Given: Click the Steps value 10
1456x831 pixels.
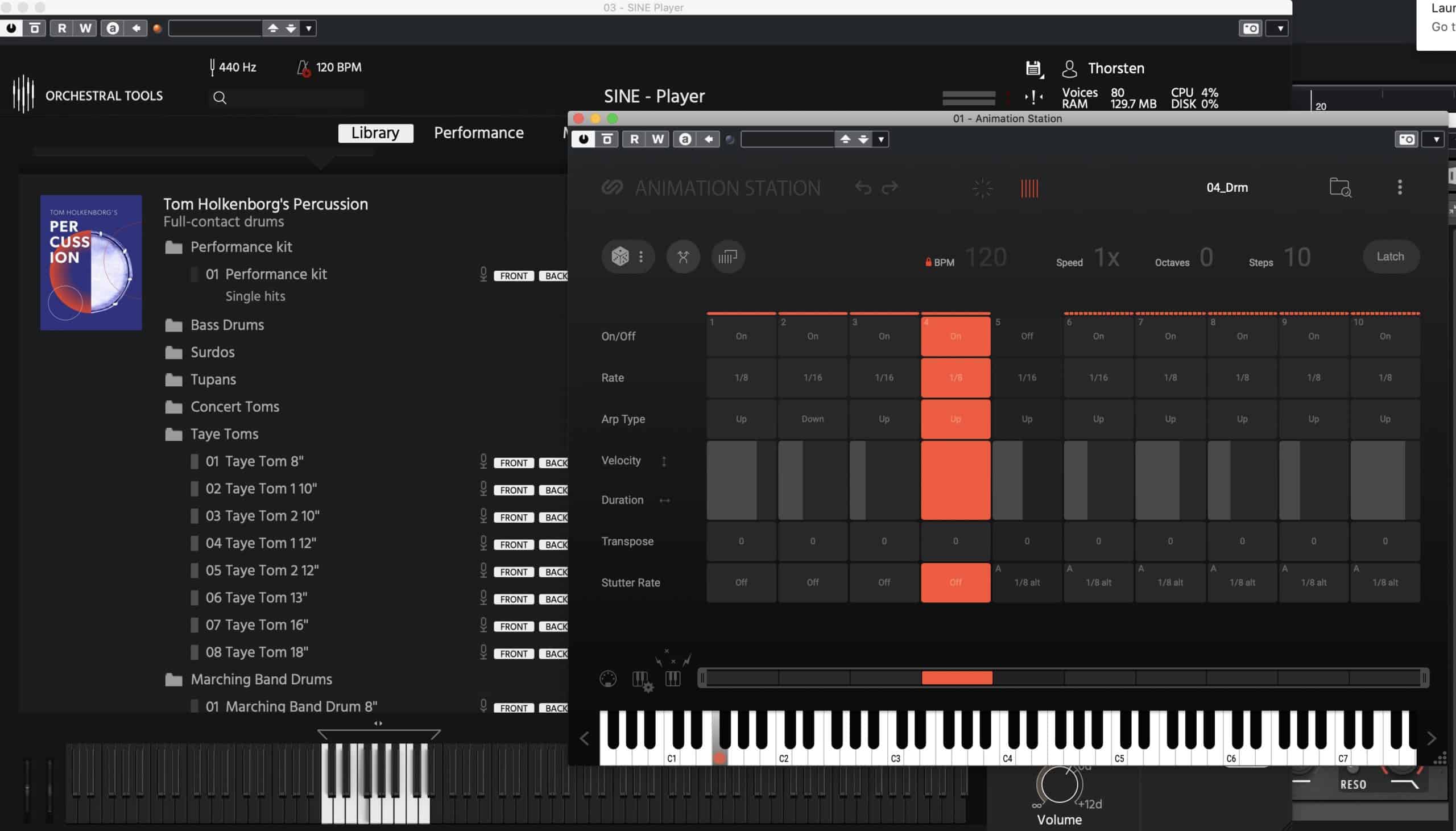Looking at the screenshot, I should tap(1296, 258).
